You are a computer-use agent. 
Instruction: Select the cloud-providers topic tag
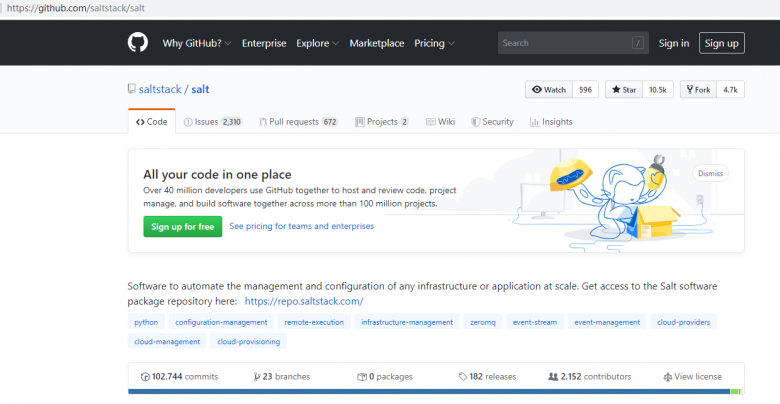pyautogui.click(x=683, y=322)
